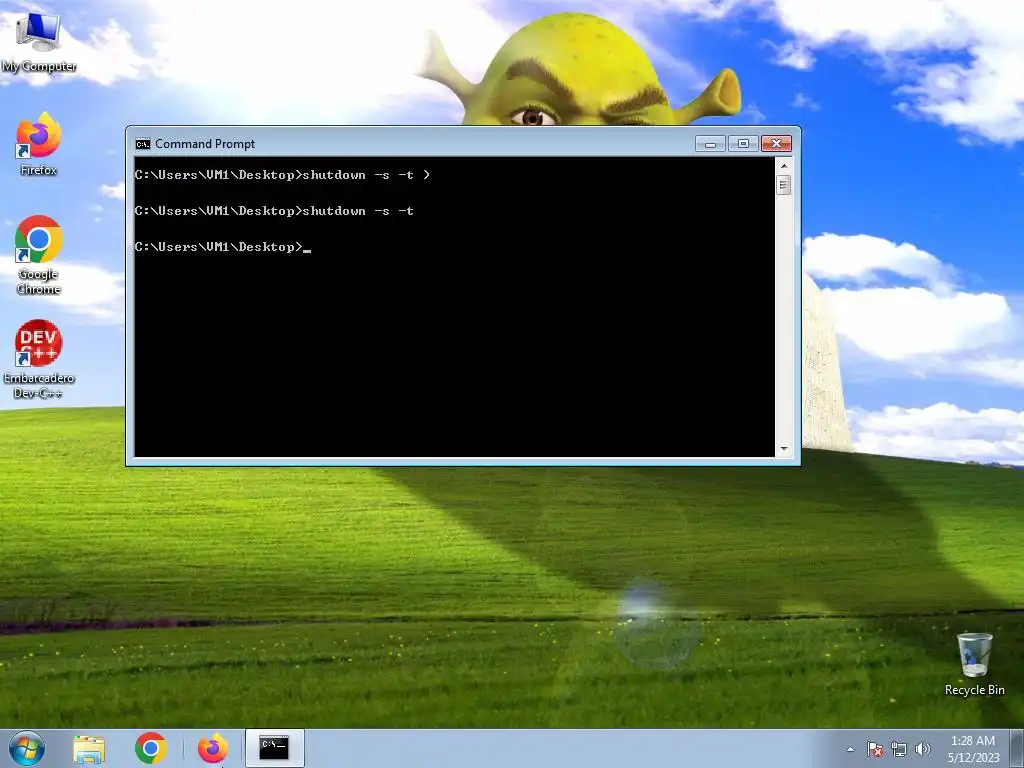This screenshot has width=1024, height=768.
Task: Open the network status tray icon
Action: tap(899, 749)
